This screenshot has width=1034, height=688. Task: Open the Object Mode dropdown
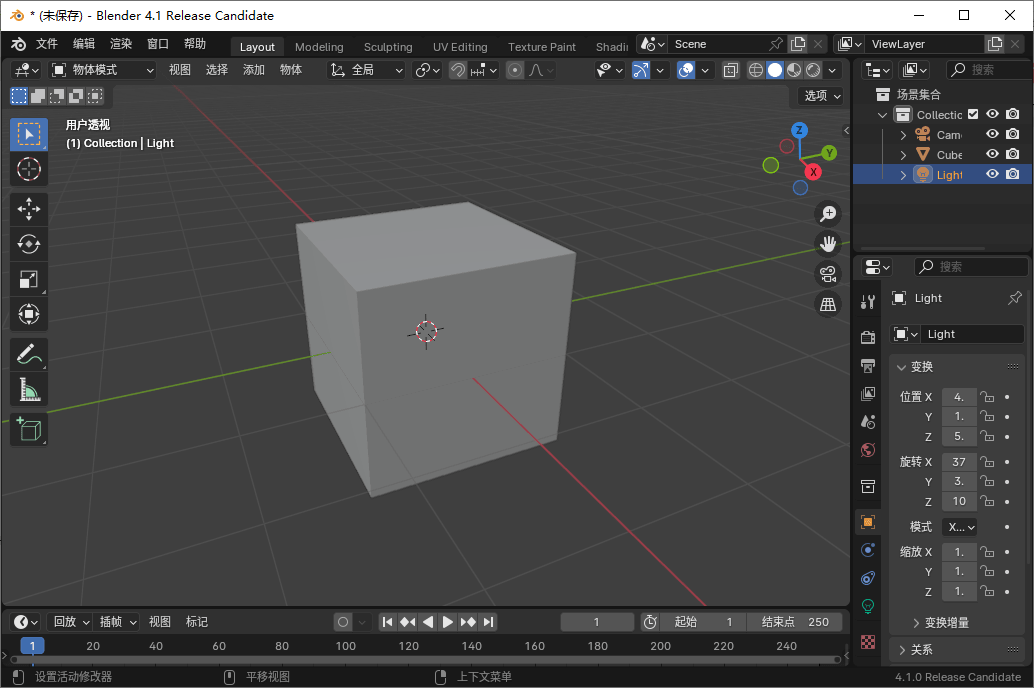point(98,69)
